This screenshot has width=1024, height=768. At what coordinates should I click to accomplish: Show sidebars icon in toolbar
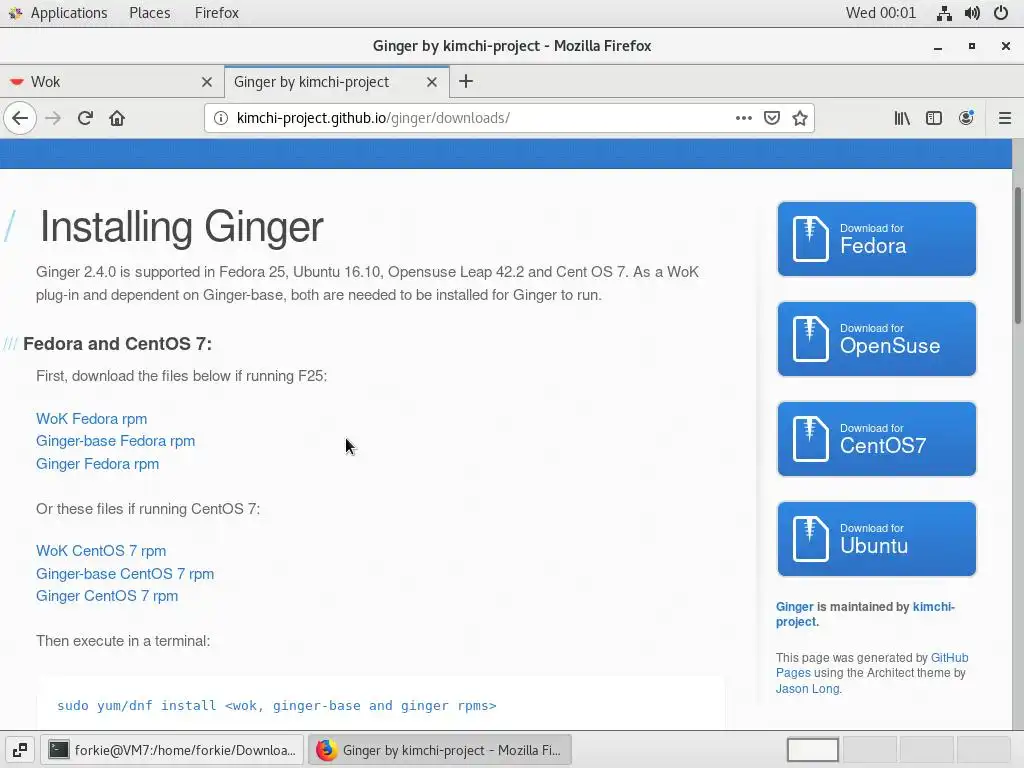click(x=934, y=118)
